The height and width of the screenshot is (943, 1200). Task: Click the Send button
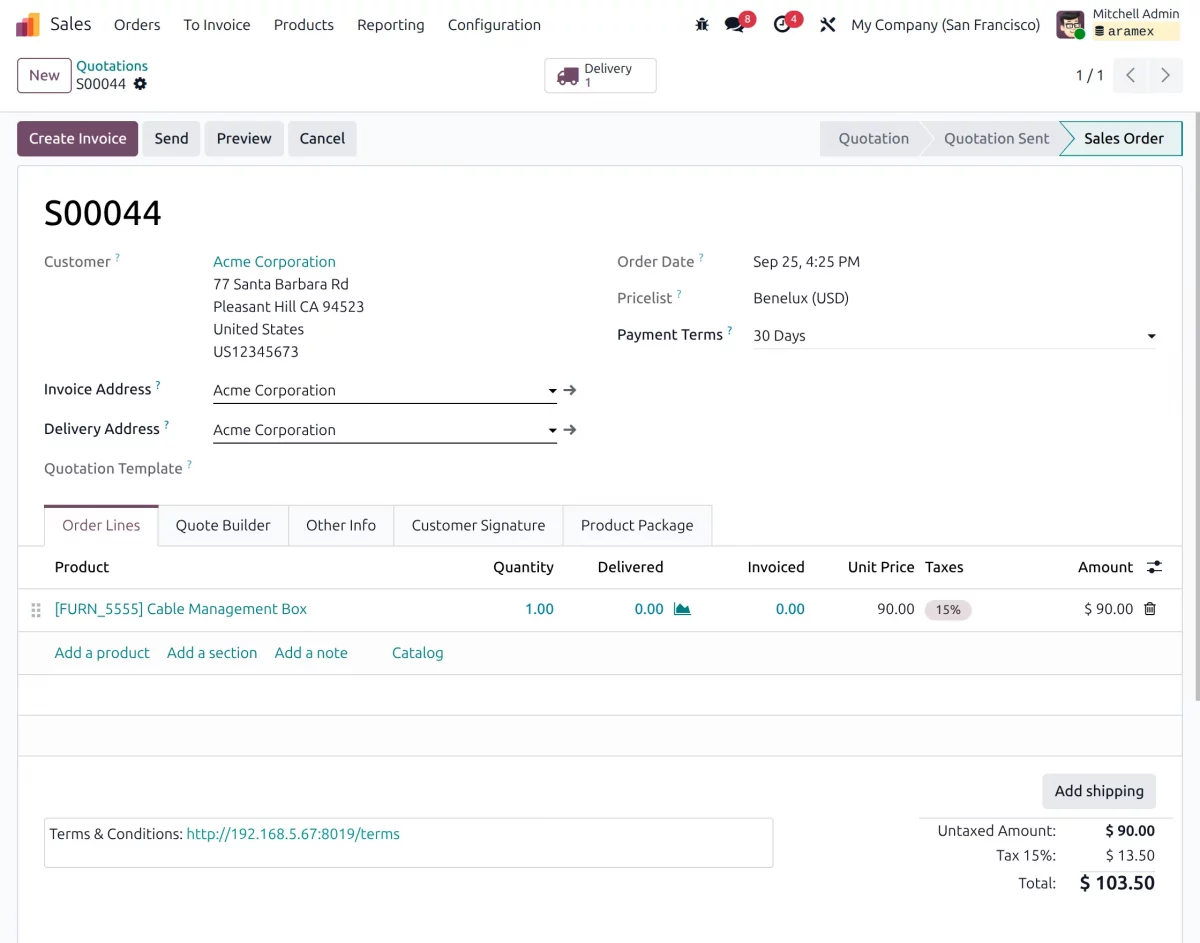[x=172, y=139]
